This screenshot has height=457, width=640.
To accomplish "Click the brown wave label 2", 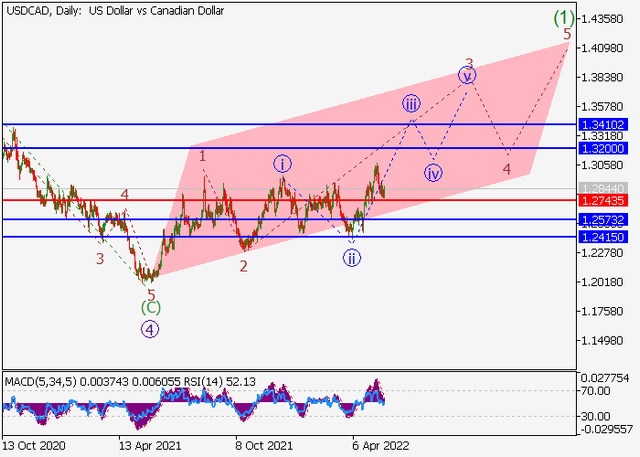I will pyautogui.click(x=244, y=266).
